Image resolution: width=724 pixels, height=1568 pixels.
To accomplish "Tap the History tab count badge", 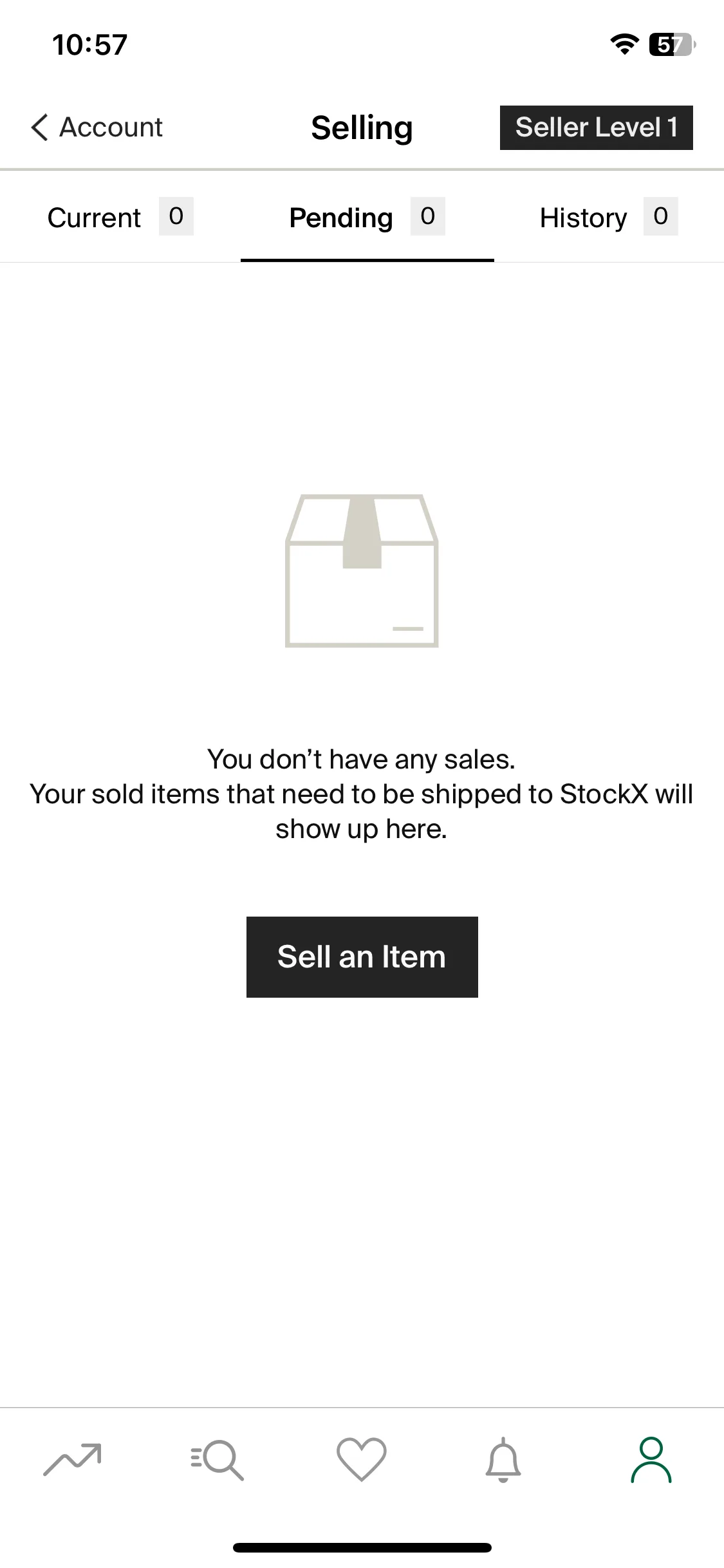I will (661, 216).
